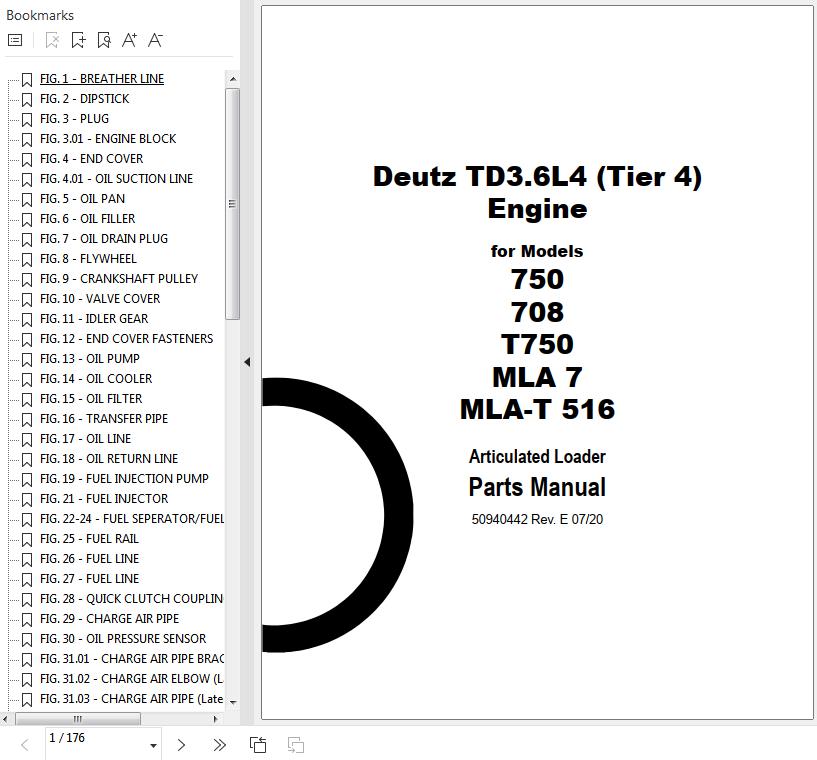
Task: Click the vertical bookmarks scrollbar thumb
Action: [x=232, y=204]
